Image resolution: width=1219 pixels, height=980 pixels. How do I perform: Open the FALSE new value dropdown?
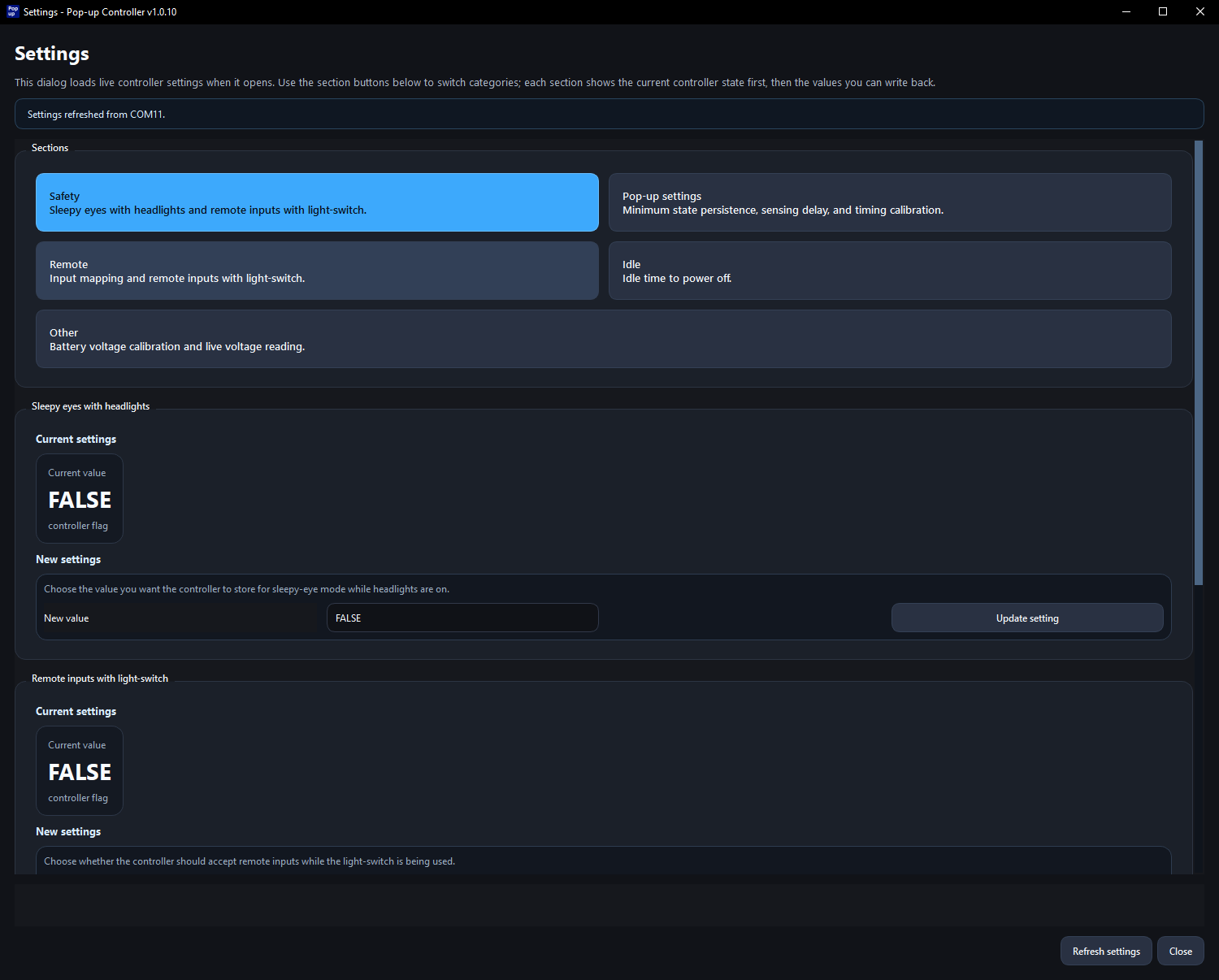pos(462,618)
